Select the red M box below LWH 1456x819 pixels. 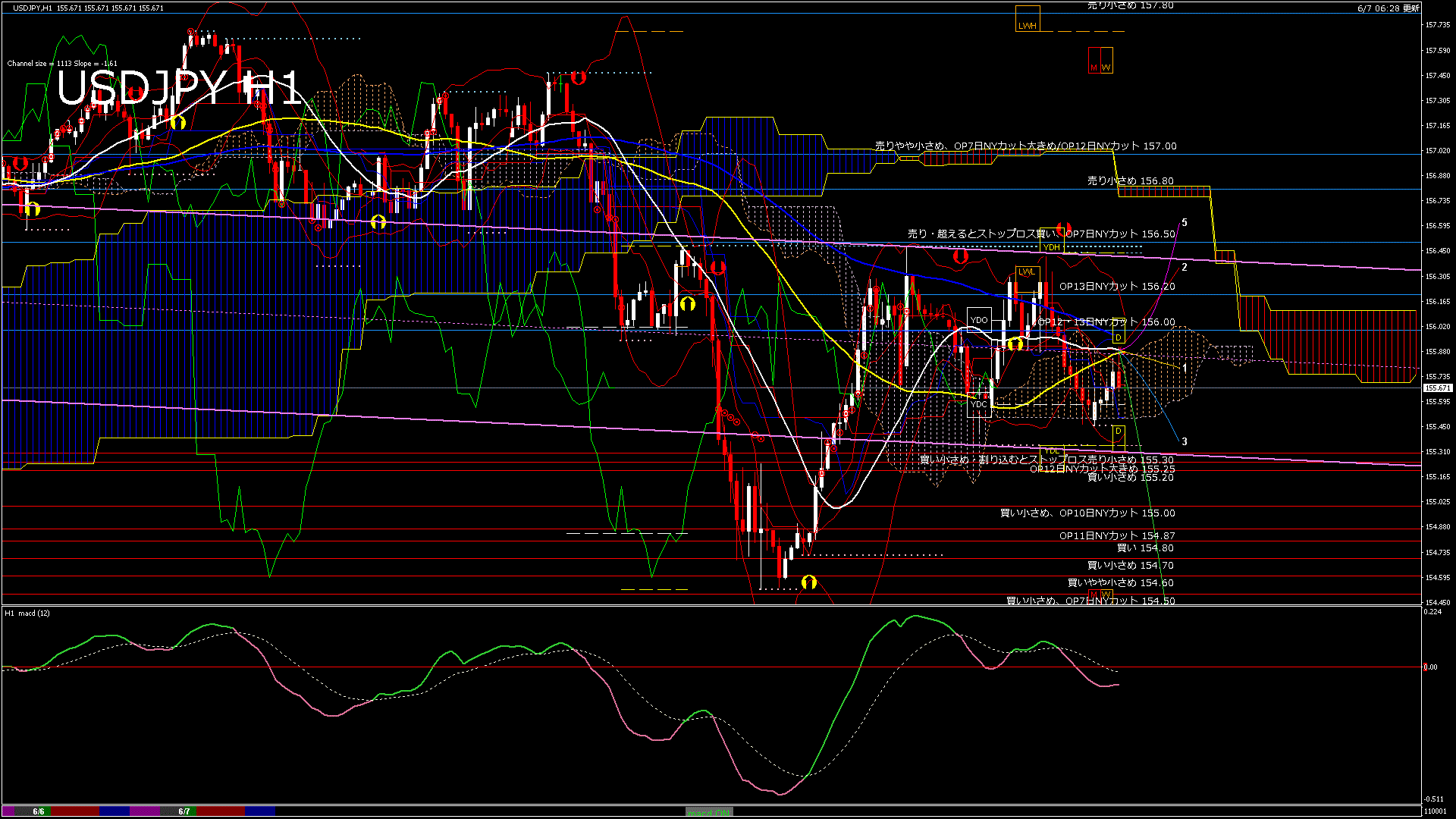pyautogui.click(x=1094, y=61)
